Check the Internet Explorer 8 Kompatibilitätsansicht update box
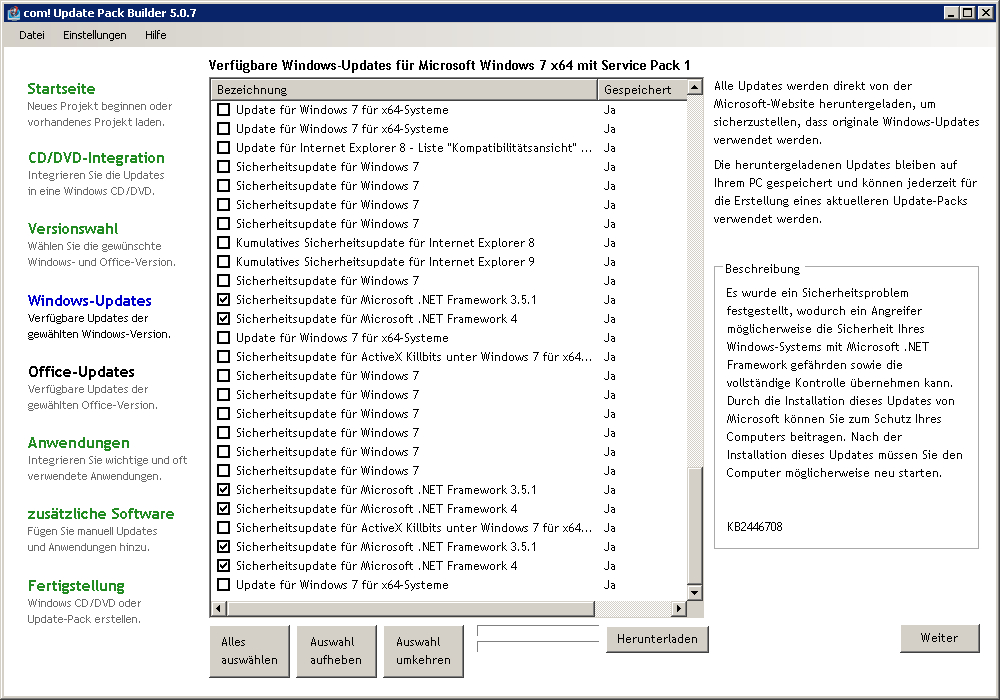The height and width of the screenshot is (700, 1000). tap(223, 147)
